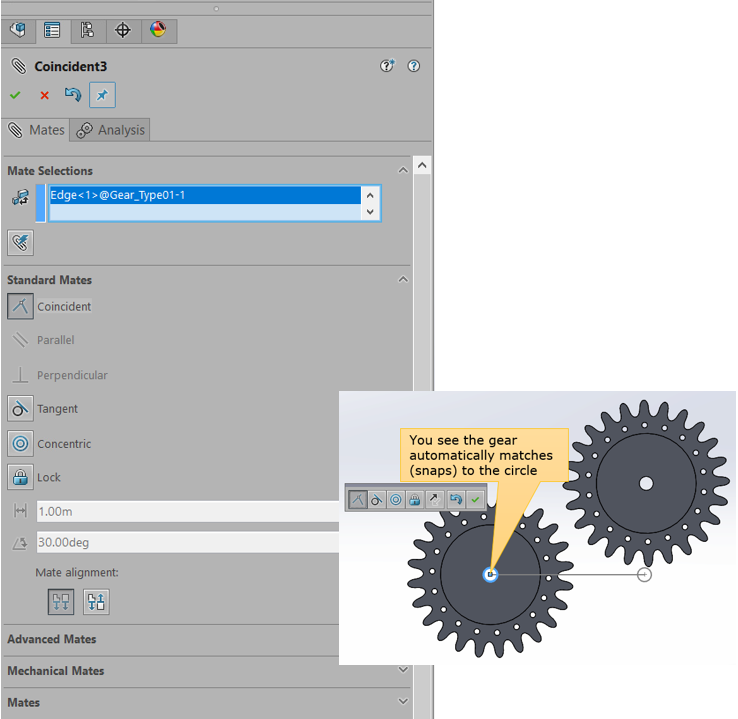
Task: Open help question mark icon
Action: click(x=414, y=66)
